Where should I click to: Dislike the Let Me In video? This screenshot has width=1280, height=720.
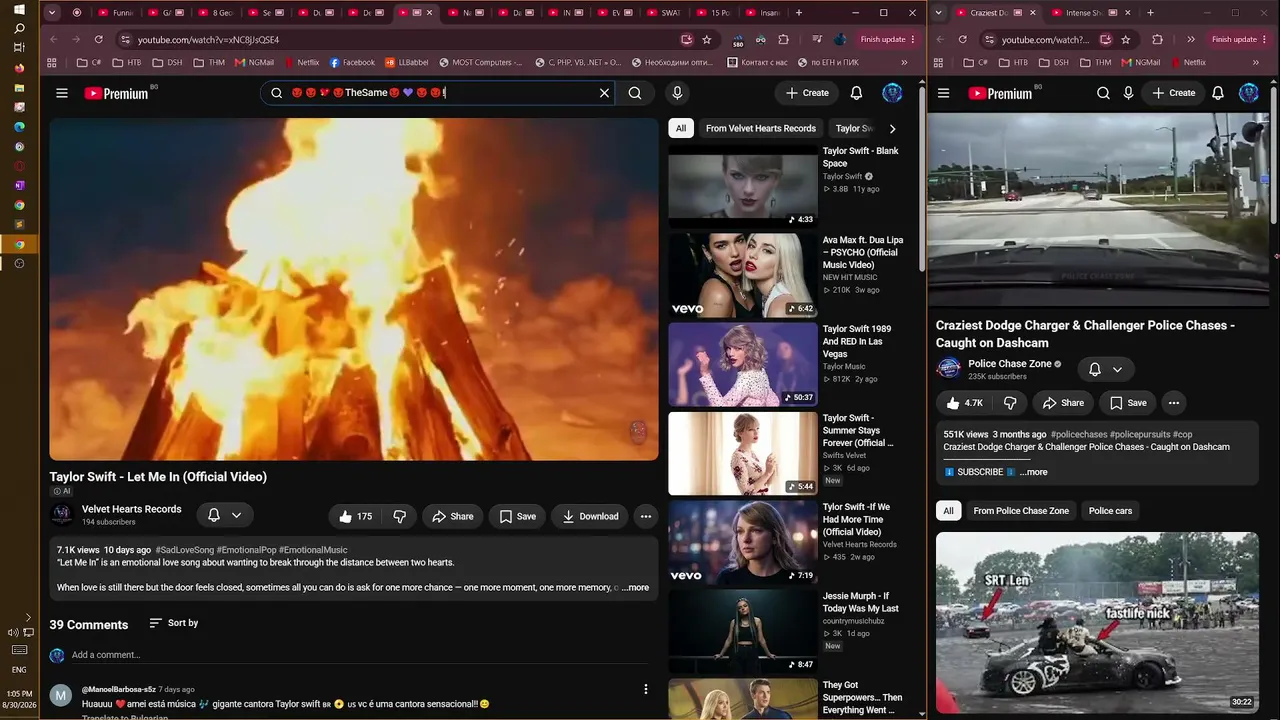point(400,516)
